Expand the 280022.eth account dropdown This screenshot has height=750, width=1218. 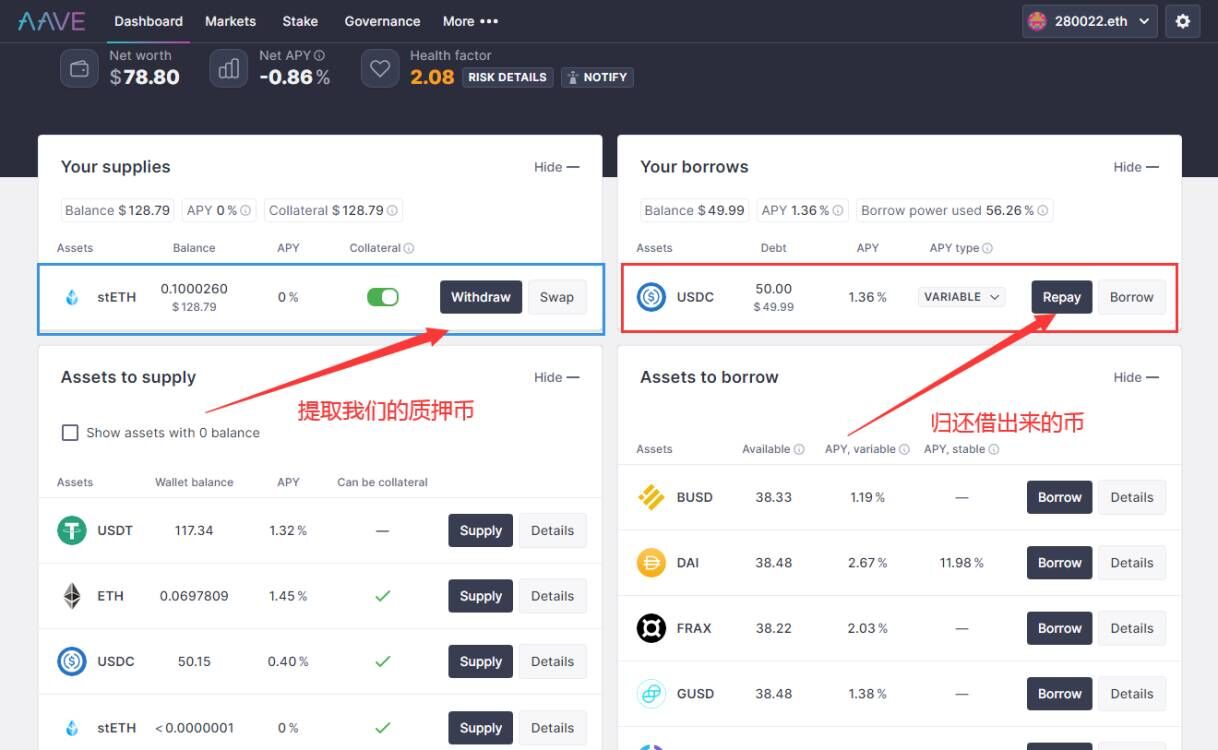click(1090, 21)
